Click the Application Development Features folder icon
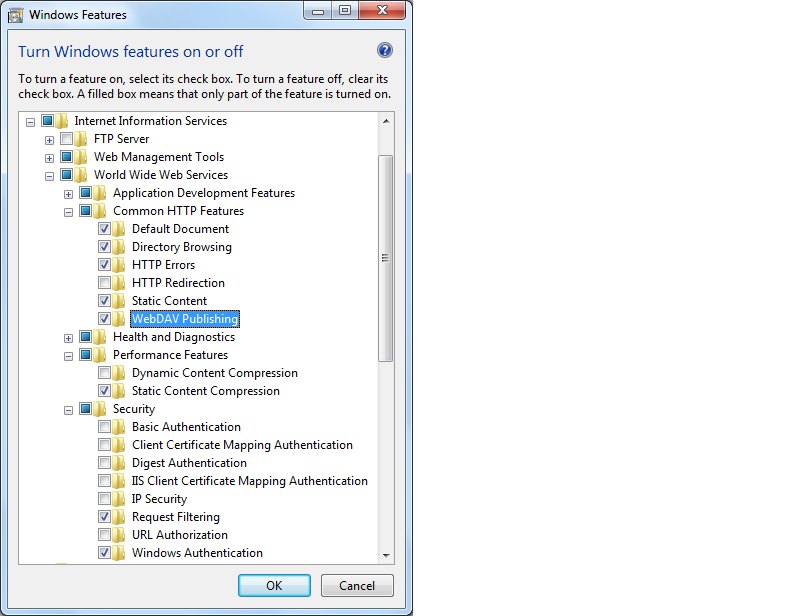 pyautogui.click(x=99, y=193)
